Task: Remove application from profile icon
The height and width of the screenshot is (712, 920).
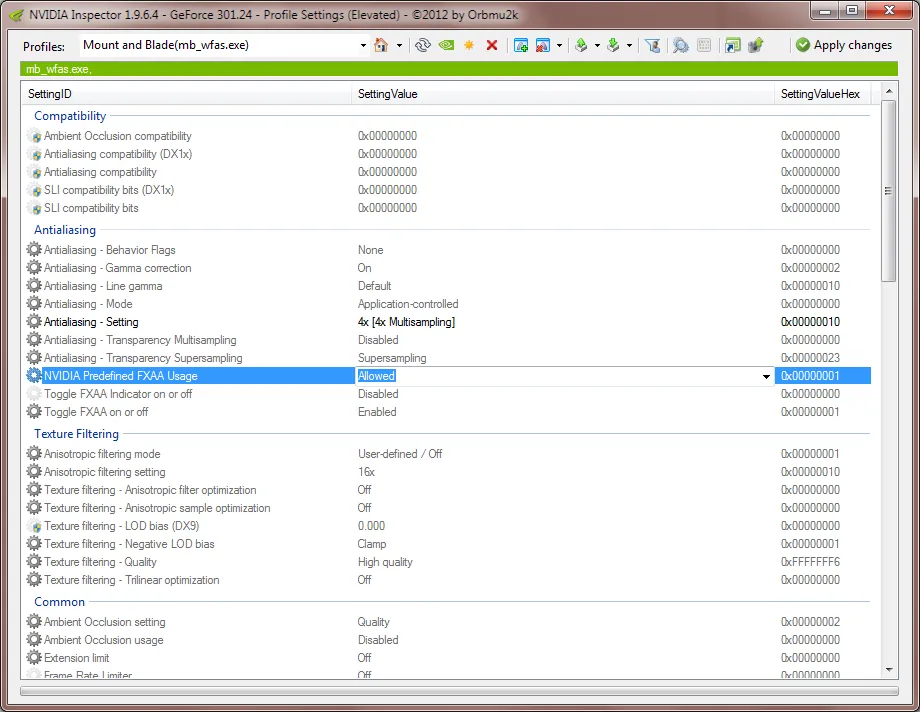Action: coord(543,45)
